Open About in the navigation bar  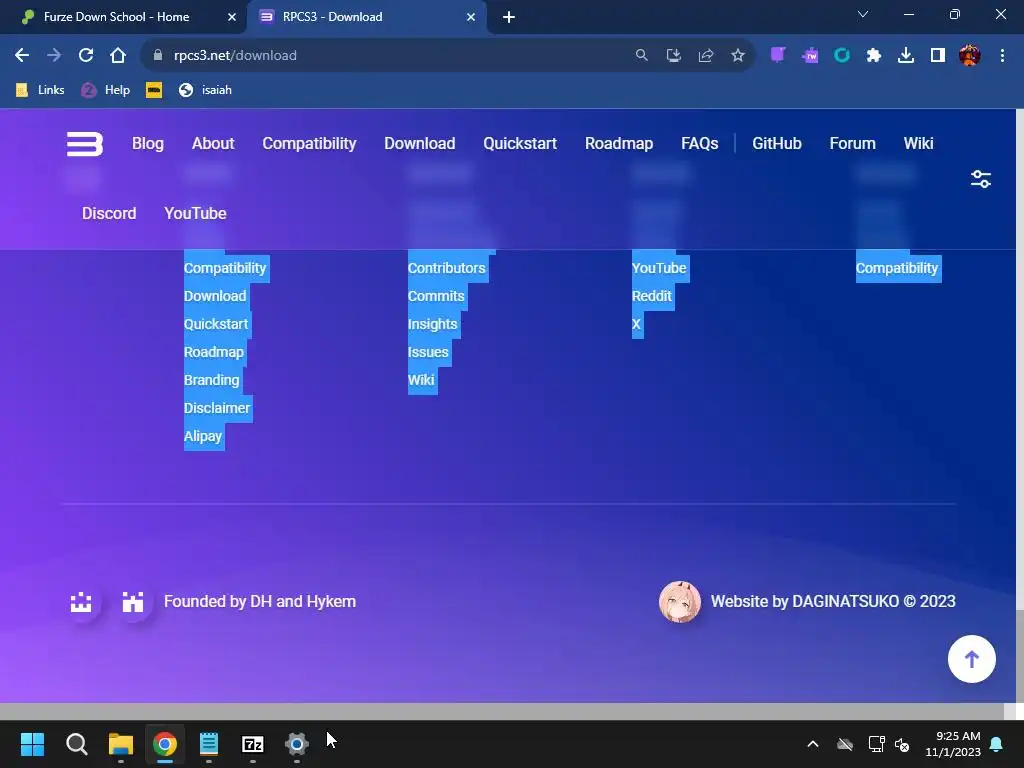[213, 144]
